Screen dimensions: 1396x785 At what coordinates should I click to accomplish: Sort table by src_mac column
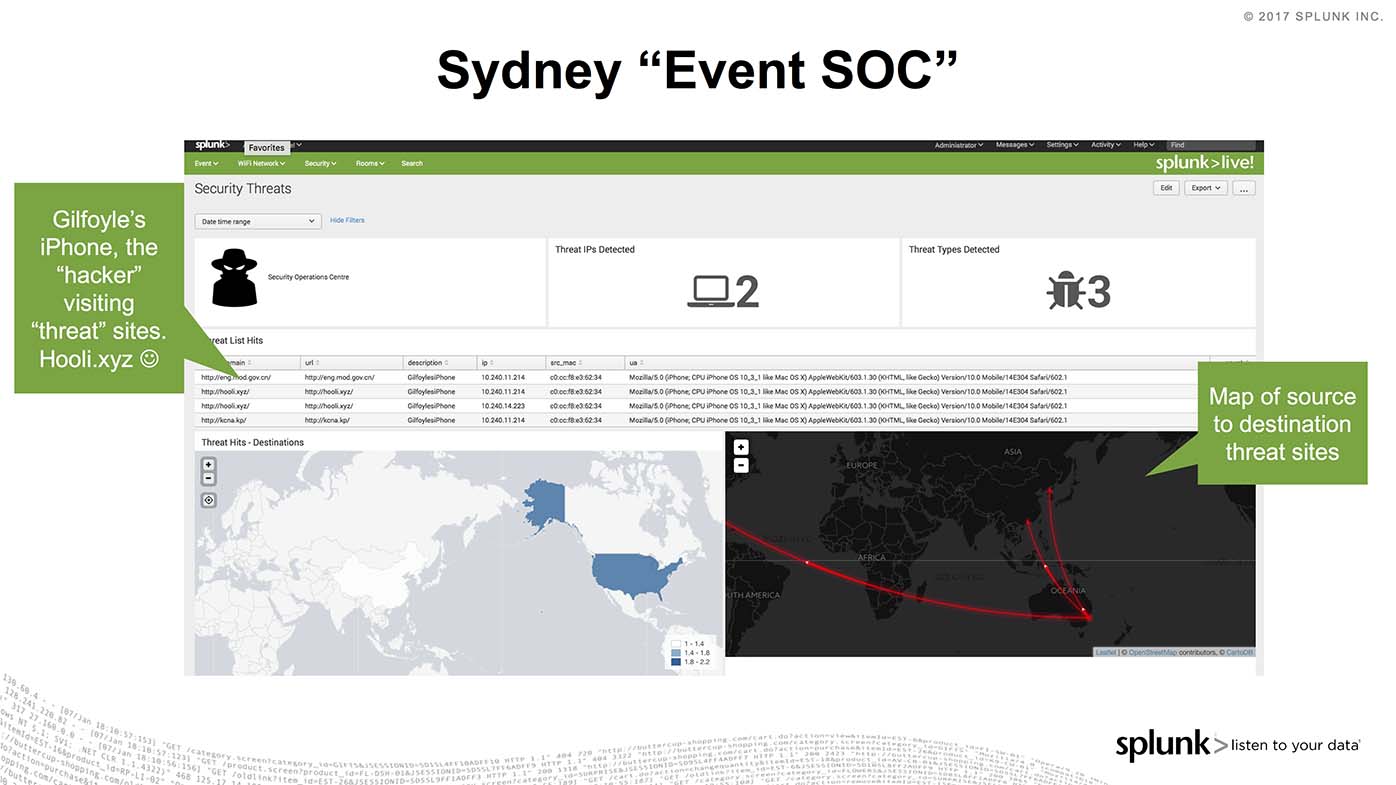(566, 362)
